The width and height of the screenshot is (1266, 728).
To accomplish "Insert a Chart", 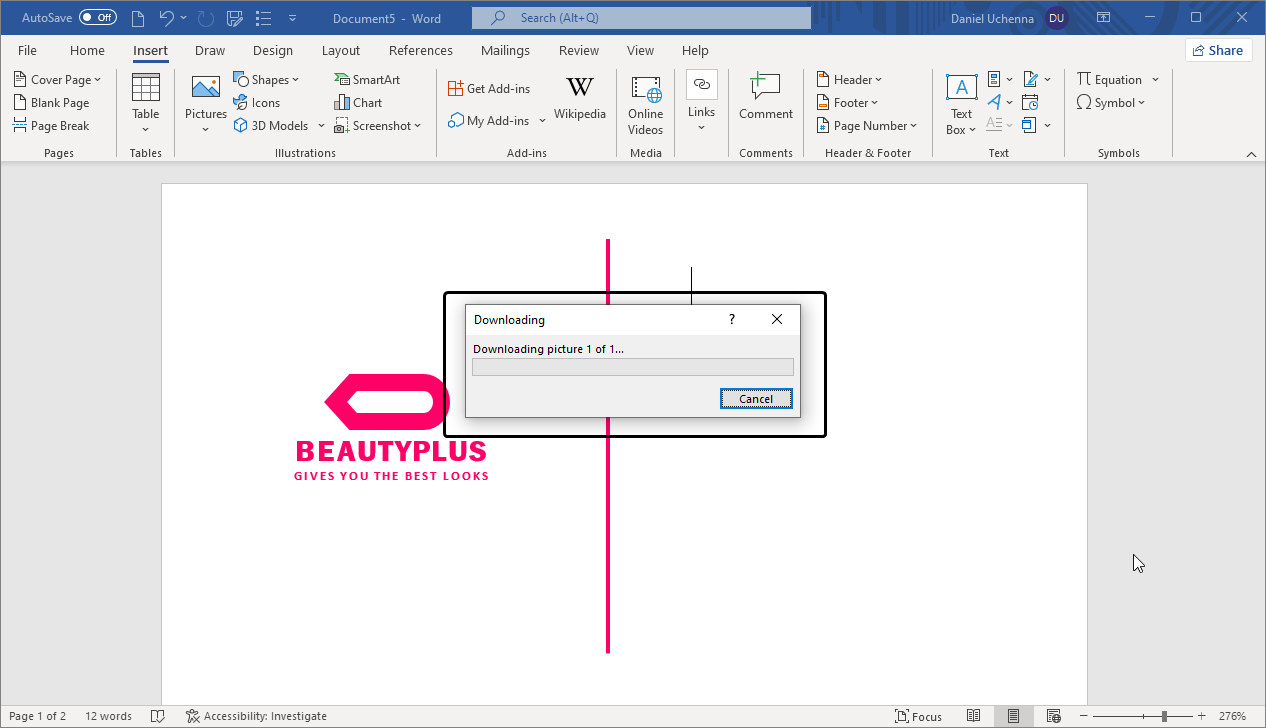I will click(x=358, y=103).
